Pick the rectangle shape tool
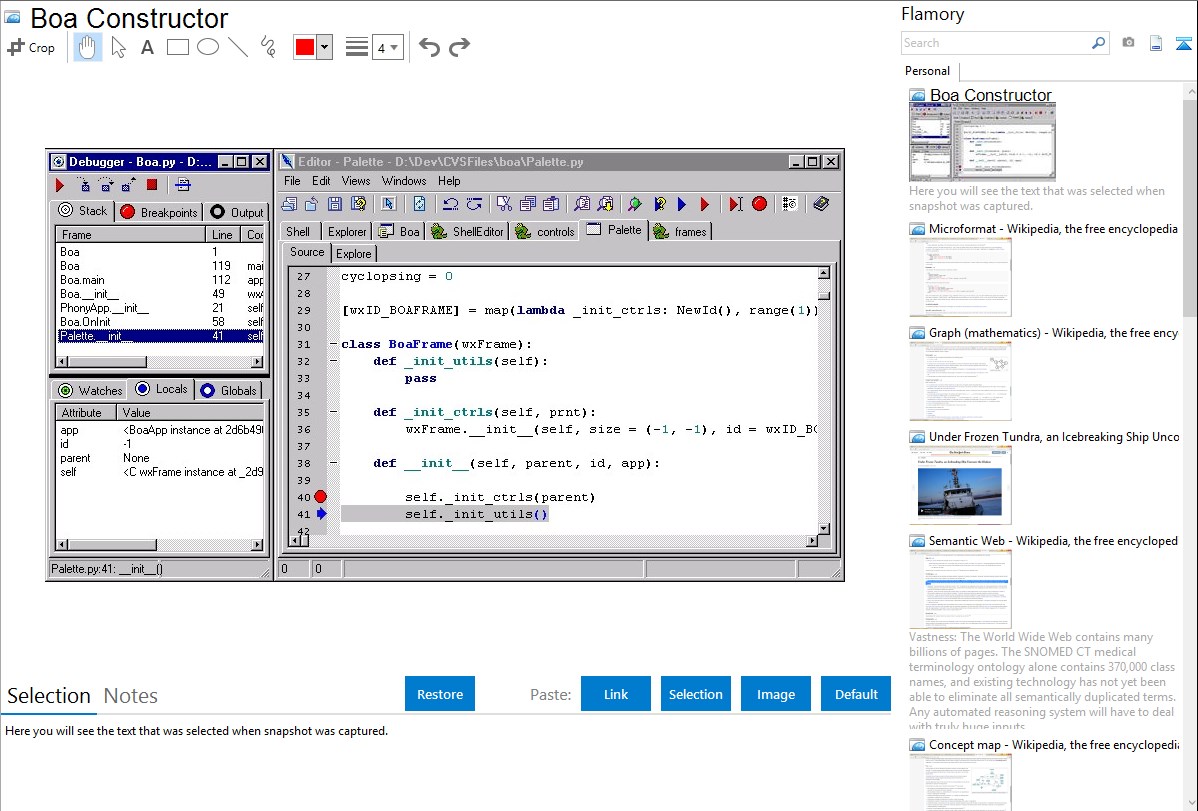Viewport: 1198px width, 811px height. point(178,47)
